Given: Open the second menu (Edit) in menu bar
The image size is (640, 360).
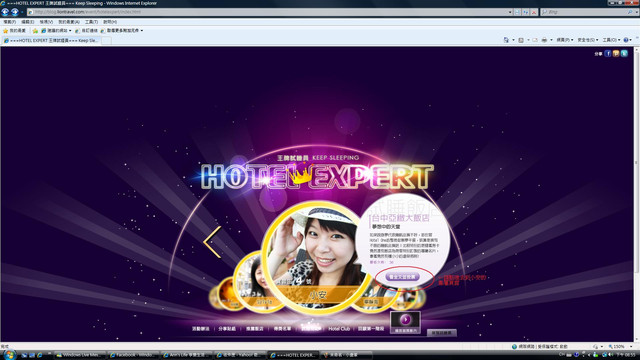Looking at the screenshot, I should [27, 22].
